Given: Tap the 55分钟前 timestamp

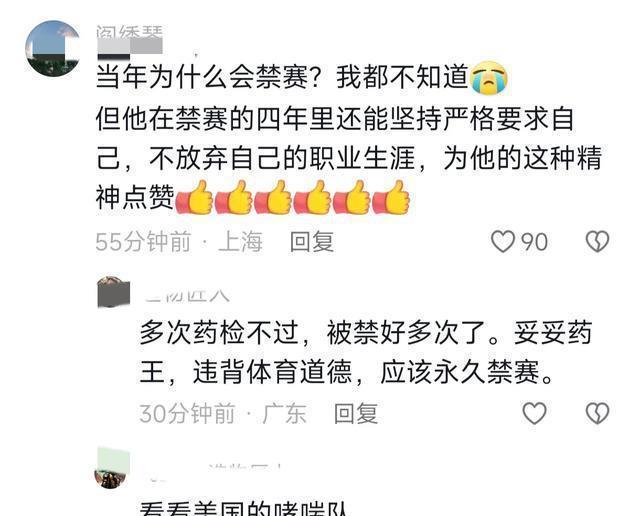Looking at the screenshot, I should coord(143,242).
